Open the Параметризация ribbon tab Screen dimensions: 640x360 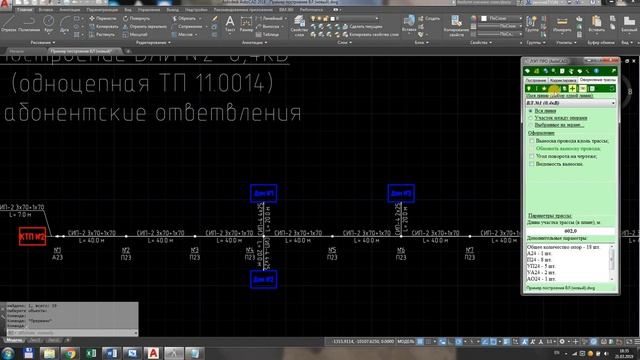point(102,10)
